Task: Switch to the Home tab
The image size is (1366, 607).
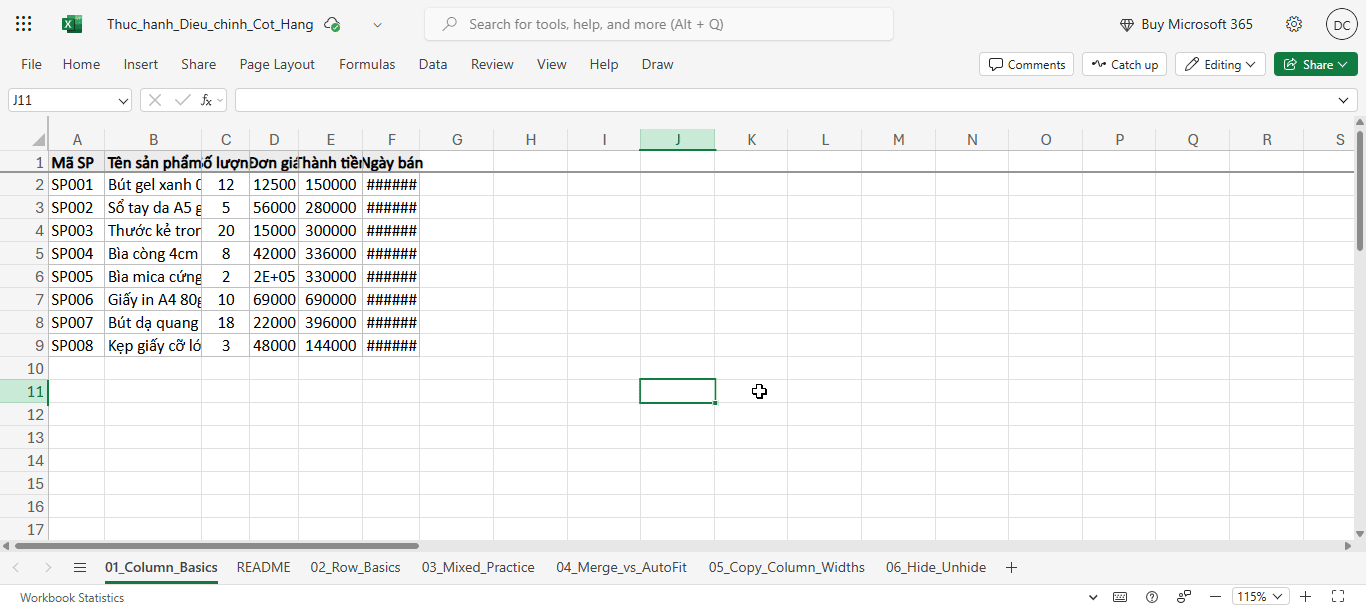Action: (x=81, y=64)
